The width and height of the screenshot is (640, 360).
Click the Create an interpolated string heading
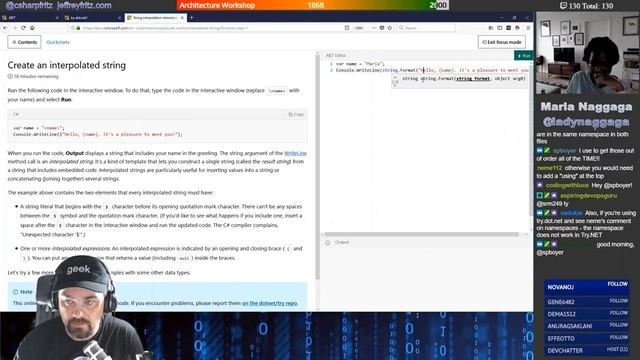(67, 65)
